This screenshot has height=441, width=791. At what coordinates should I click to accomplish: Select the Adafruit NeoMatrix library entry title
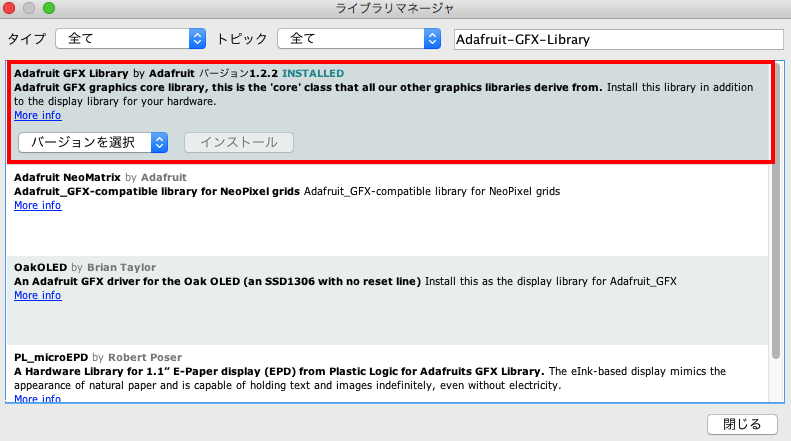pos(67,178)
